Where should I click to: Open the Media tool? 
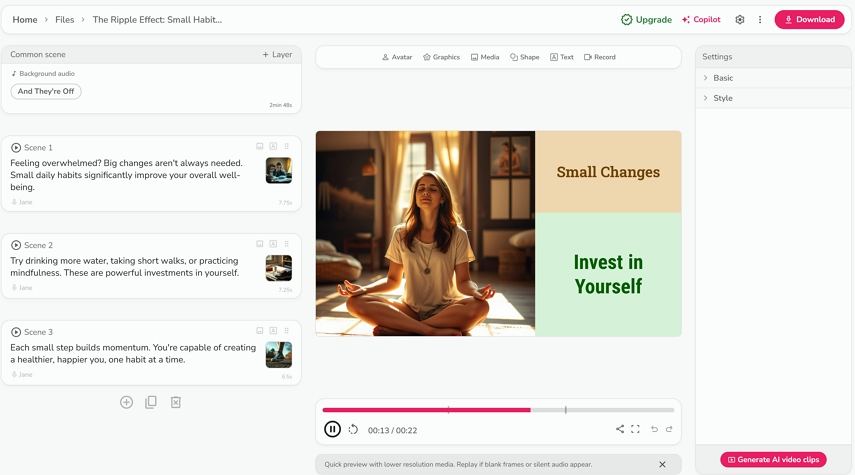485,57
